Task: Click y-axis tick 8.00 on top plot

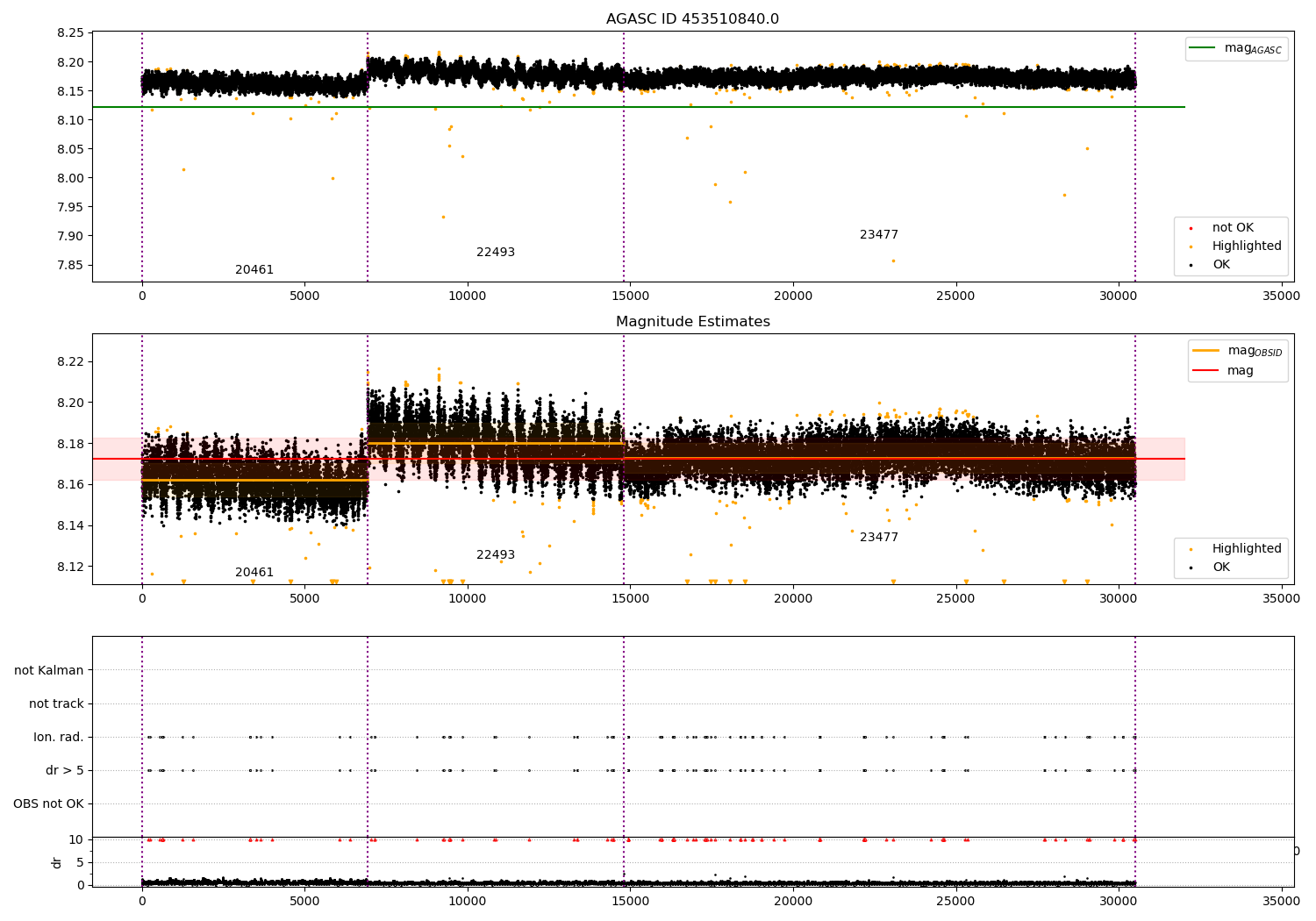Action: tap(69, 178)
